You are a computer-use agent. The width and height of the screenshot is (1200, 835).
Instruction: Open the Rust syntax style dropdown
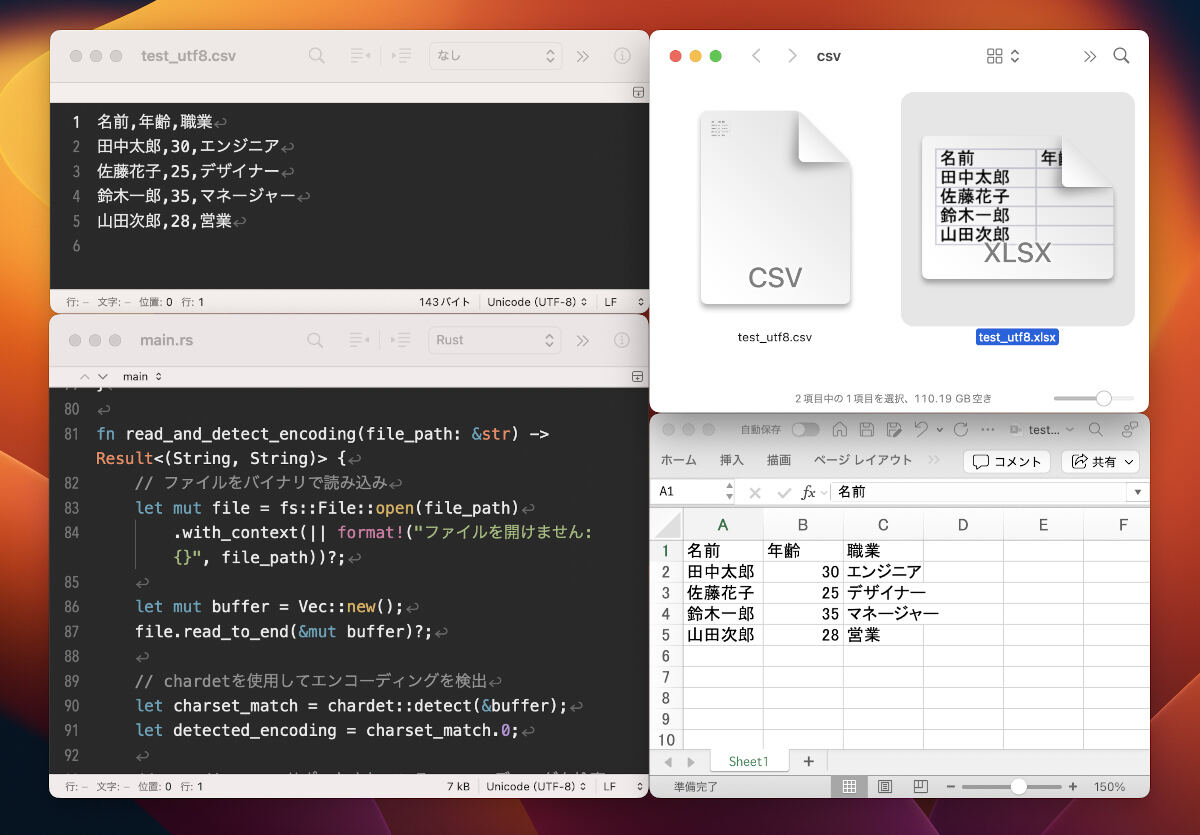(x=495, y=340)
